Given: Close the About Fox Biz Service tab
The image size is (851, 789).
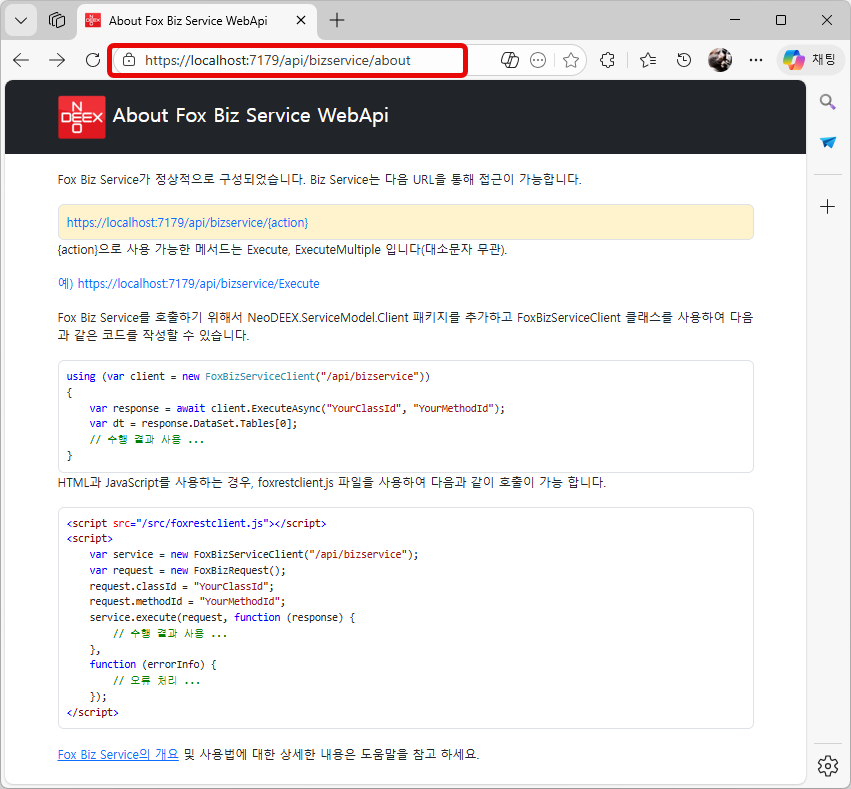Looking at the screenshot, I should [x=301, y=21].
